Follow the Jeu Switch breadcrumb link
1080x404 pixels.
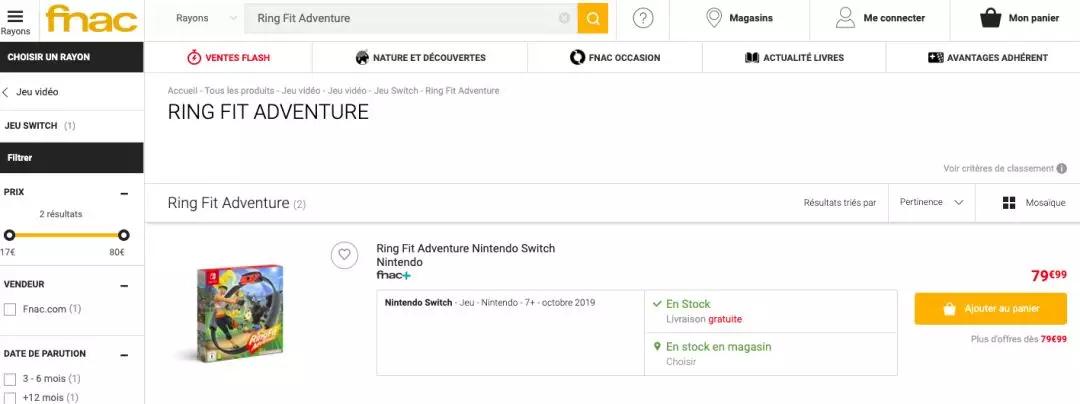[396, 91]
